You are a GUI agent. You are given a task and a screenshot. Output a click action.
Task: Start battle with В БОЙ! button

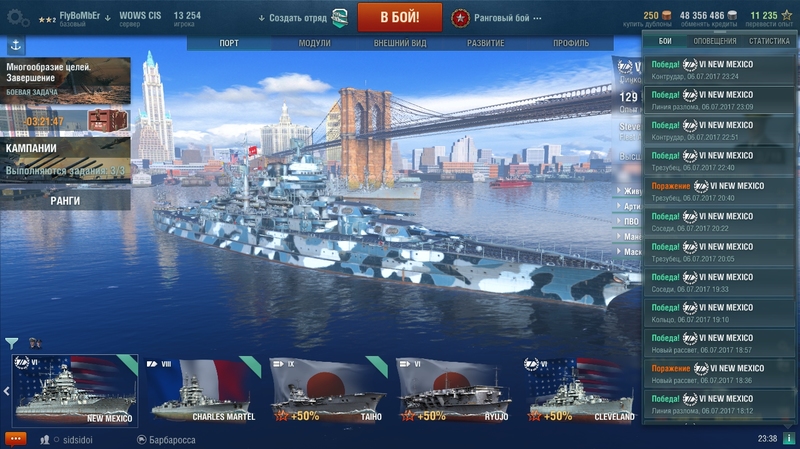(399, 17)
